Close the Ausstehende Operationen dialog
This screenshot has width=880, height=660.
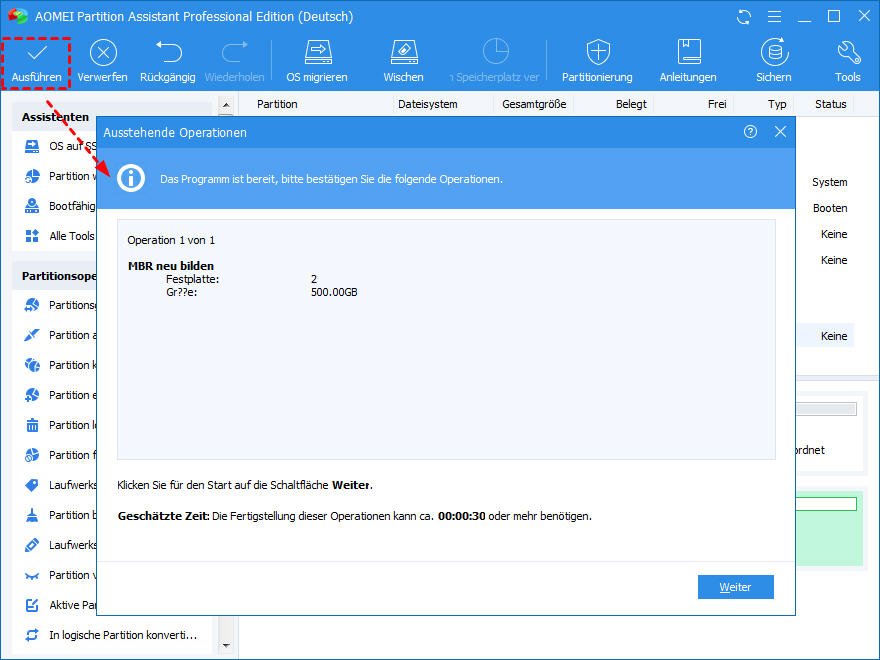[780, 132]
